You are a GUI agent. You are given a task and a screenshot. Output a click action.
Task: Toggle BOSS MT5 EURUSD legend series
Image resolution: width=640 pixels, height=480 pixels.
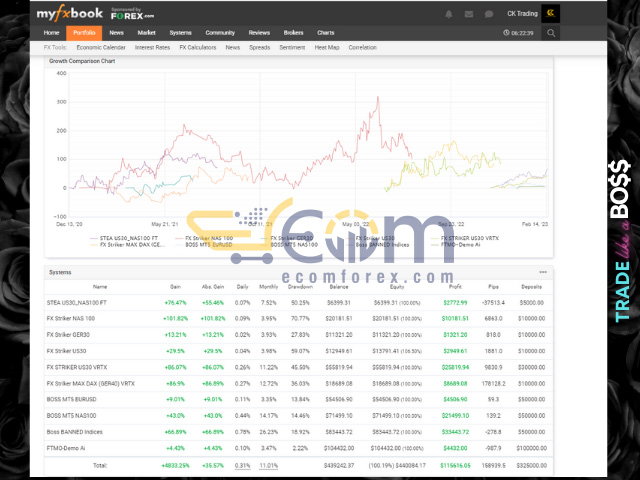[x=204, y=244]
